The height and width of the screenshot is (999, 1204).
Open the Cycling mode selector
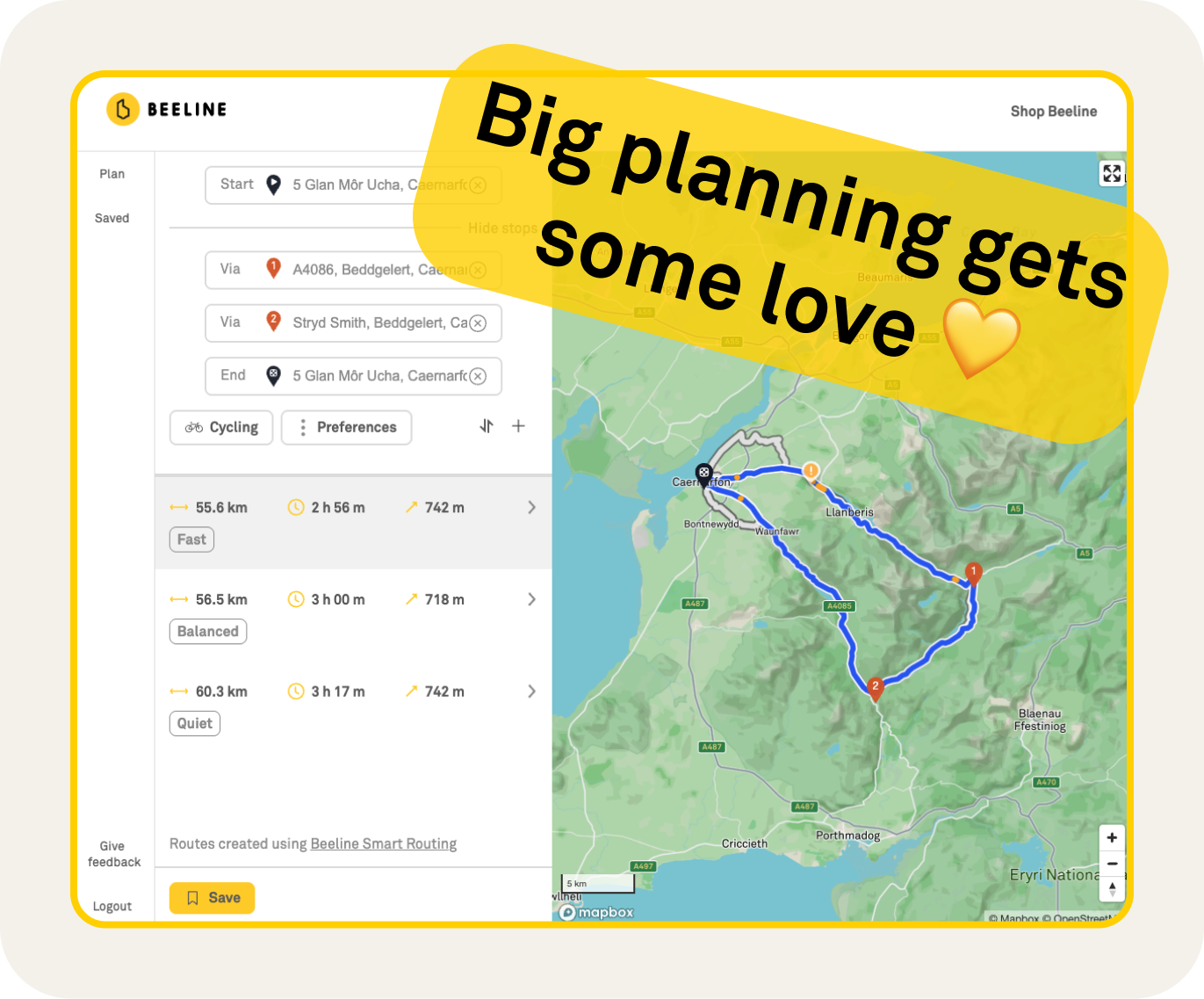[x=221, y=427]
